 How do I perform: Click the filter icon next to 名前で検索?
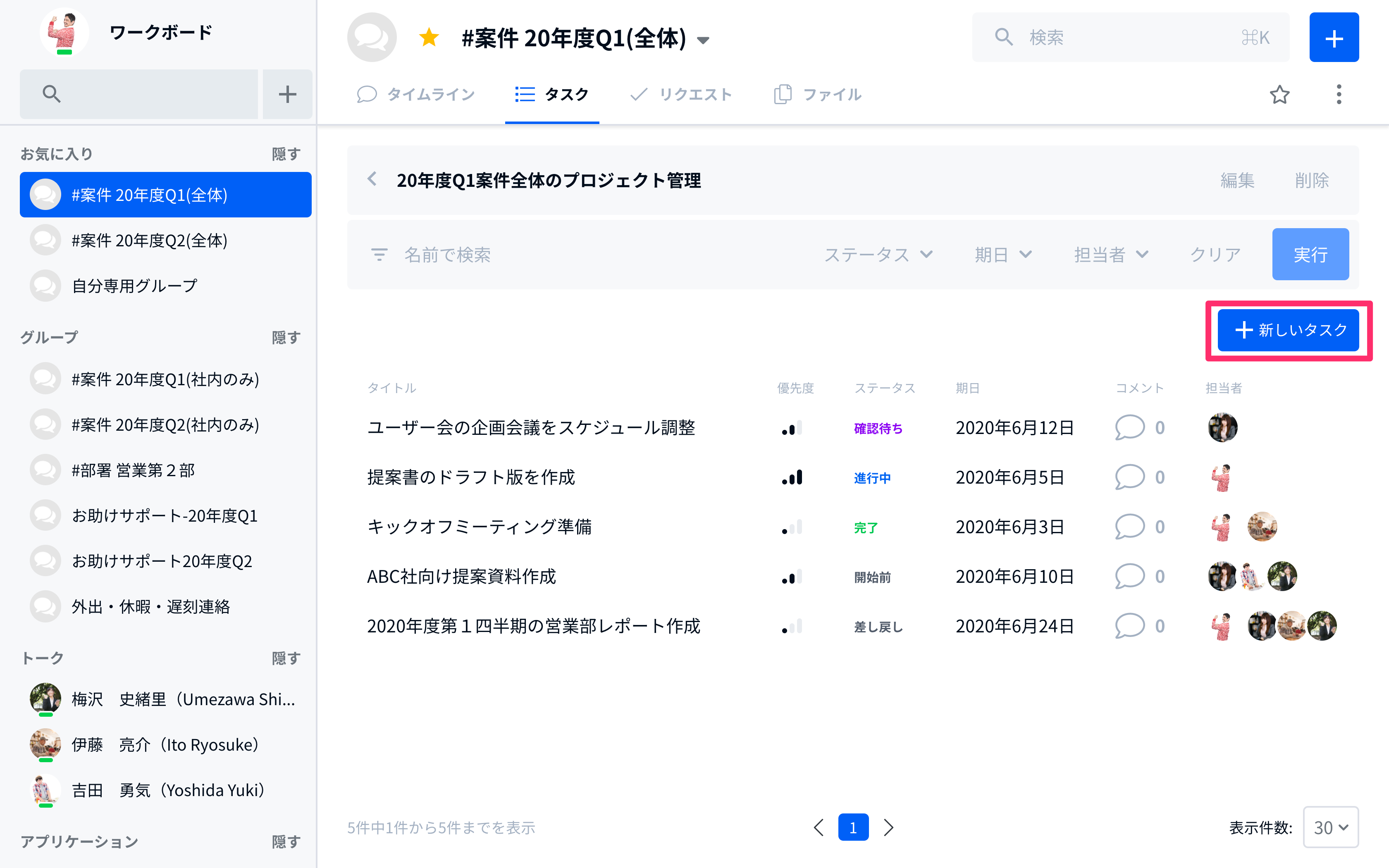point(379,254)
